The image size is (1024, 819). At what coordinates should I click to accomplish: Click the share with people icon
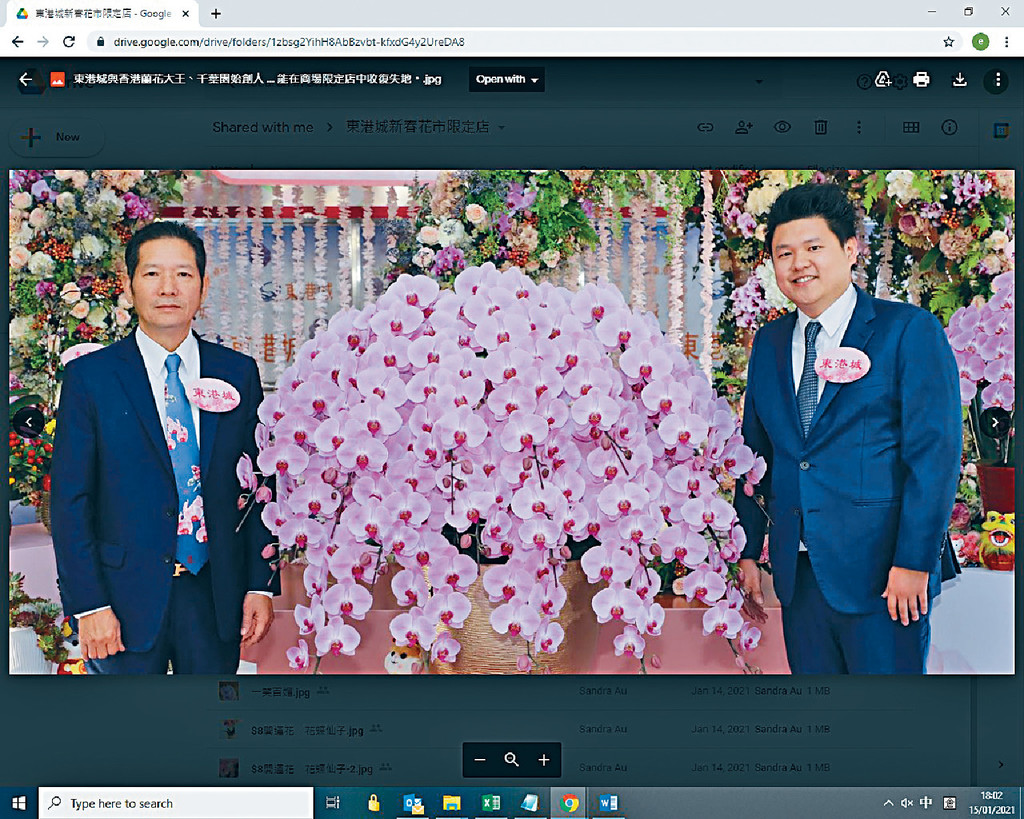(744, 127)
